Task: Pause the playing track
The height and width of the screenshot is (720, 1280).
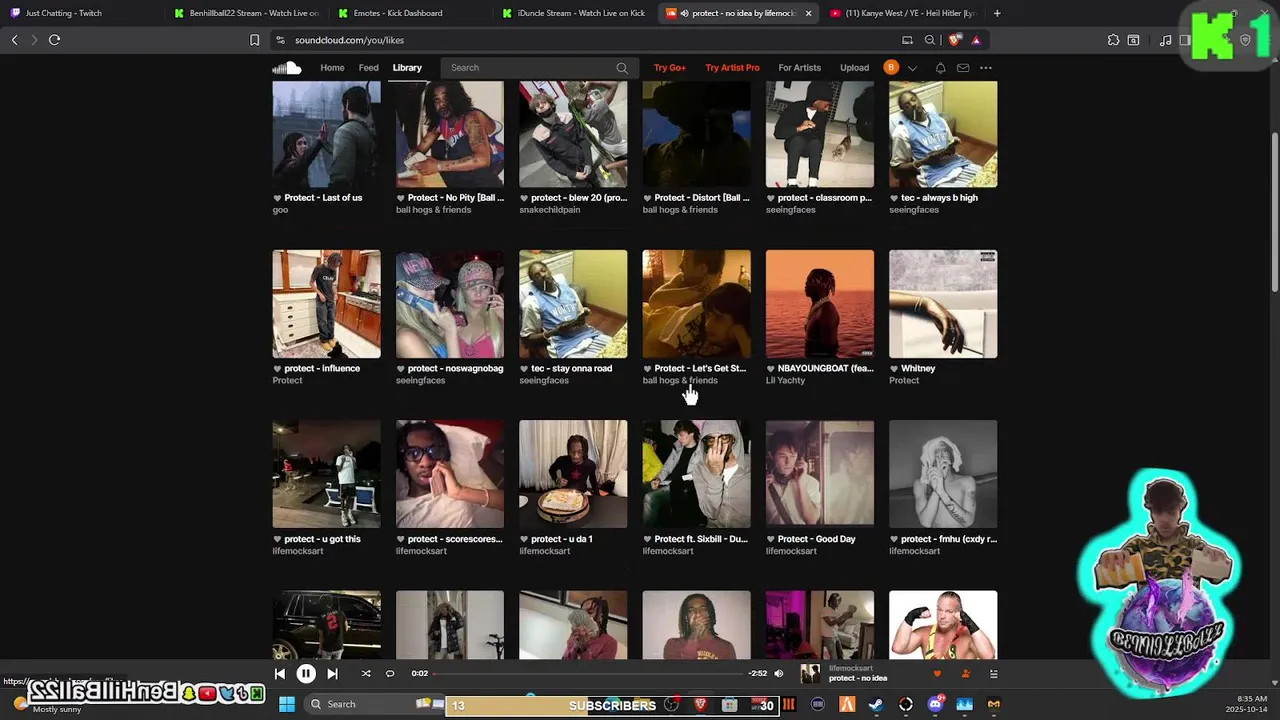Action: (306, 674)
